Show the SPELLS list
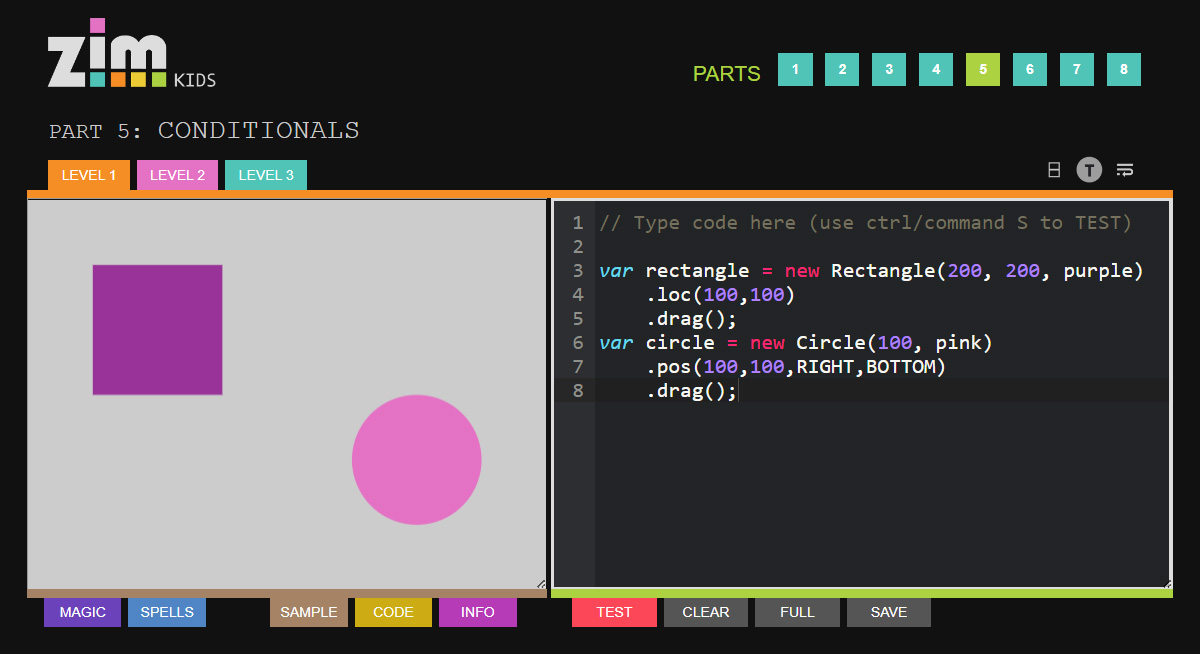1200x654 pixels. pos(167,612)
